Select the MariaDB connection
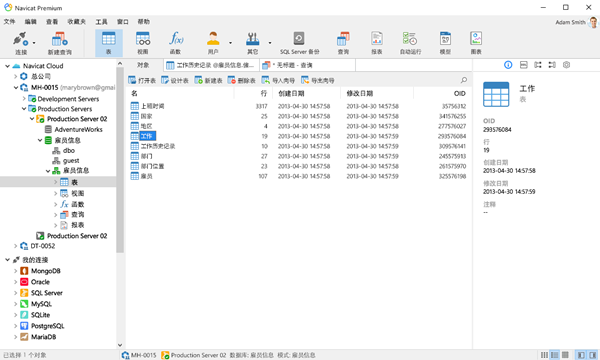 (x=43, y=337)
